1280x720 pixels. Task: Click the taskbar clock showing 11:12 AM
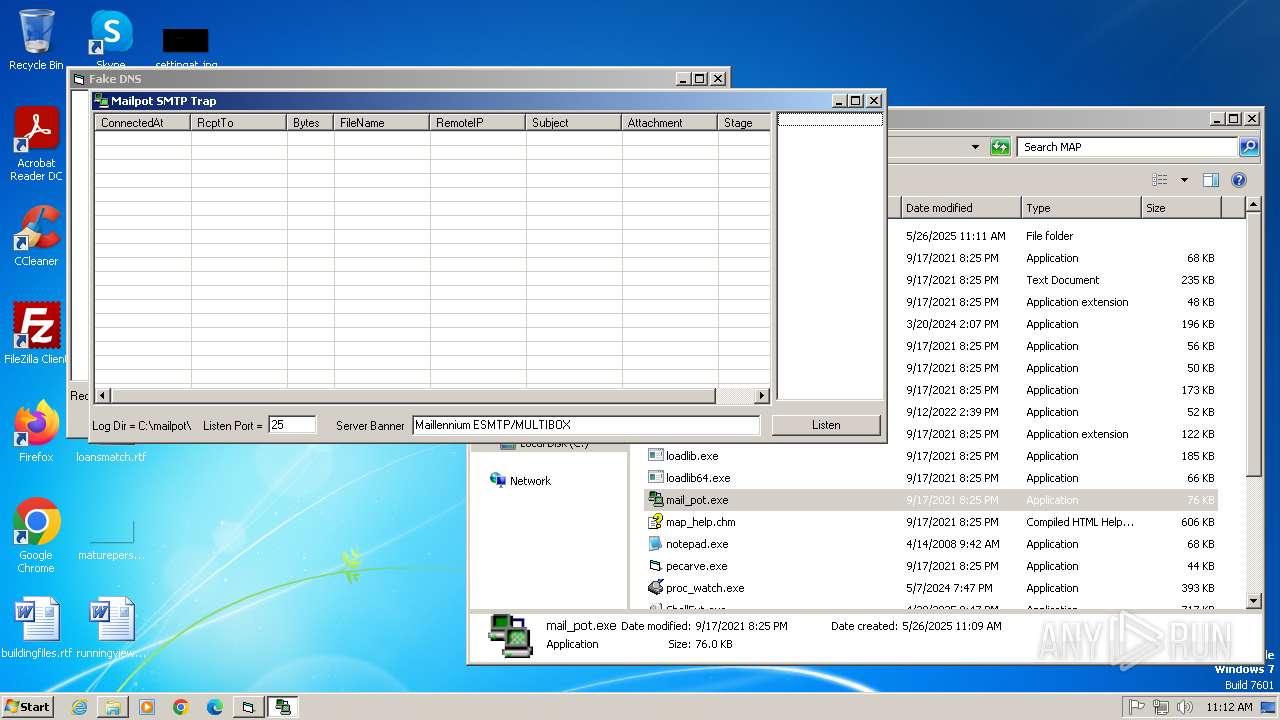(x=1229, y=707)
